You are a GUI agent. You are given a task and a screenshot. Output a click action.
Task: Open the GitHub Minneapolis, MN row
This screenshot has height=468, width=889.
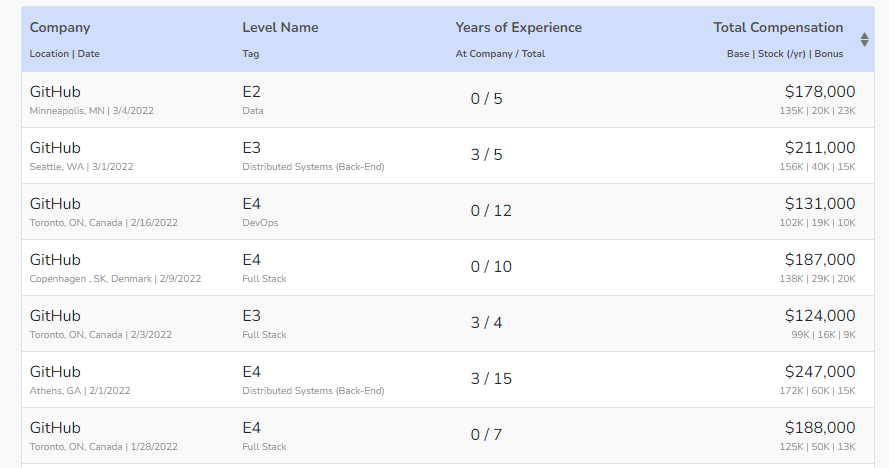coord(448,99)
